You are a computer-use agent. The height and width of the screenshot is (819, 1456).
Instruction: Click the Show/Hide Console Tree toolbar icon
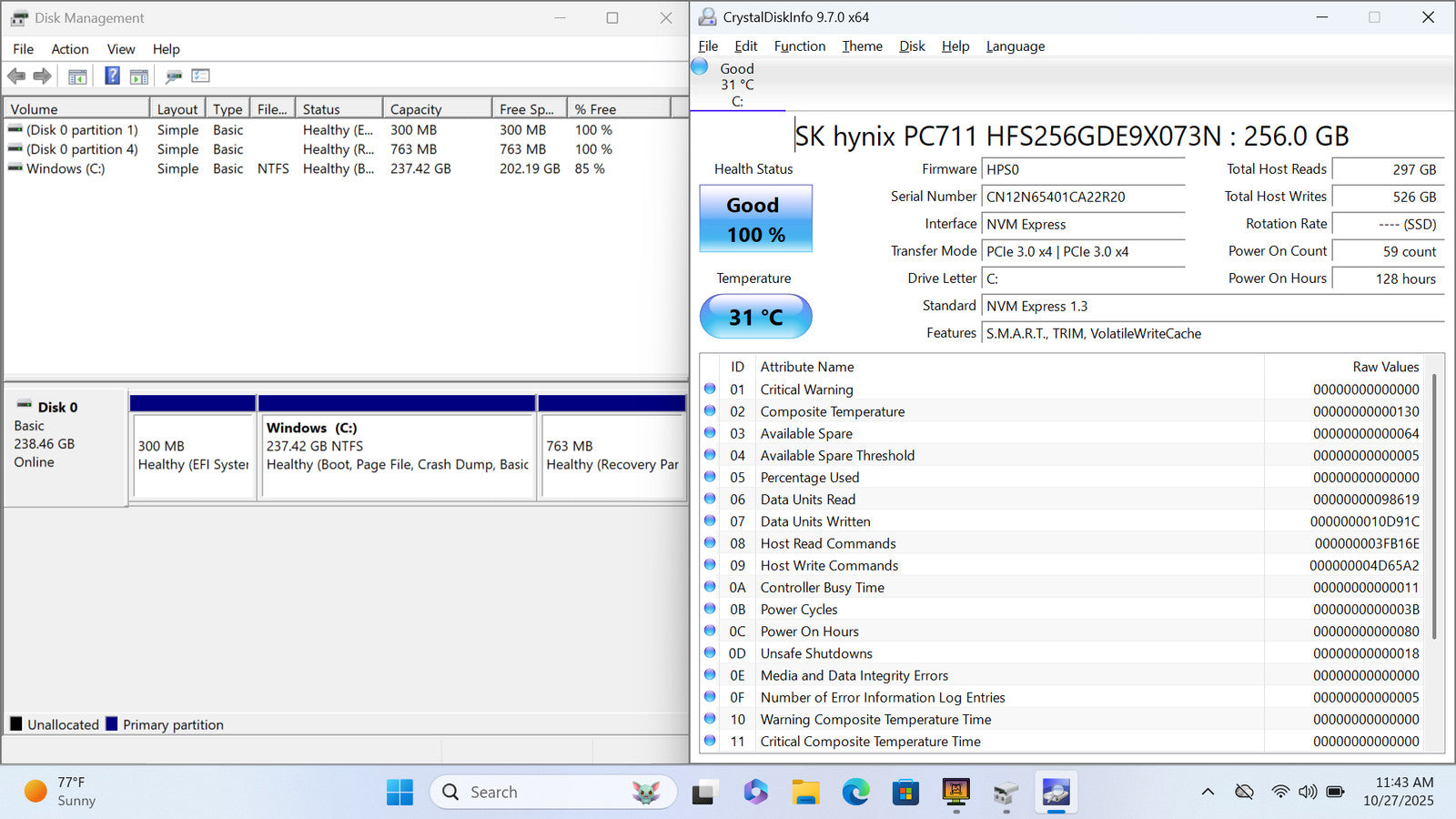[x=77, y=76]
